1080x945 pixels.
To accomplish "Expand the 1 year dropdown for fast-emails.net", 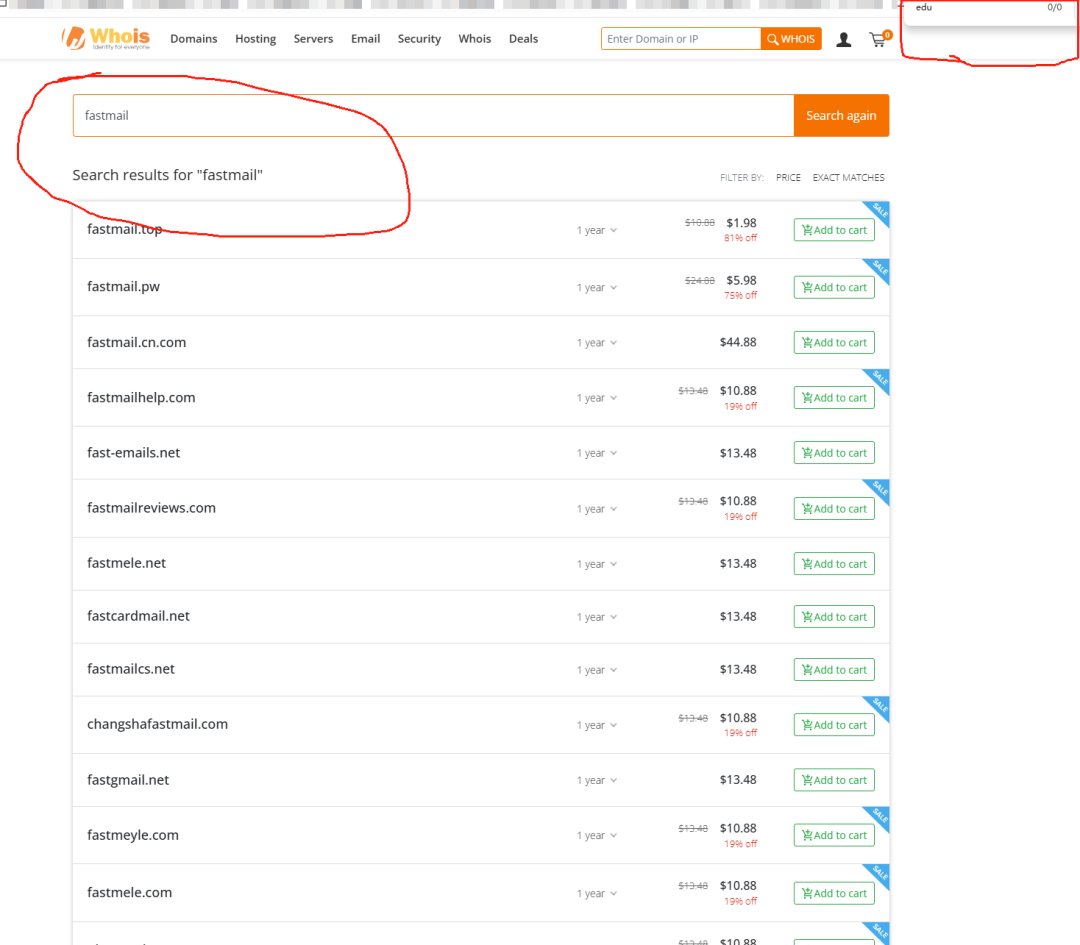I will [x=596, y=454].
